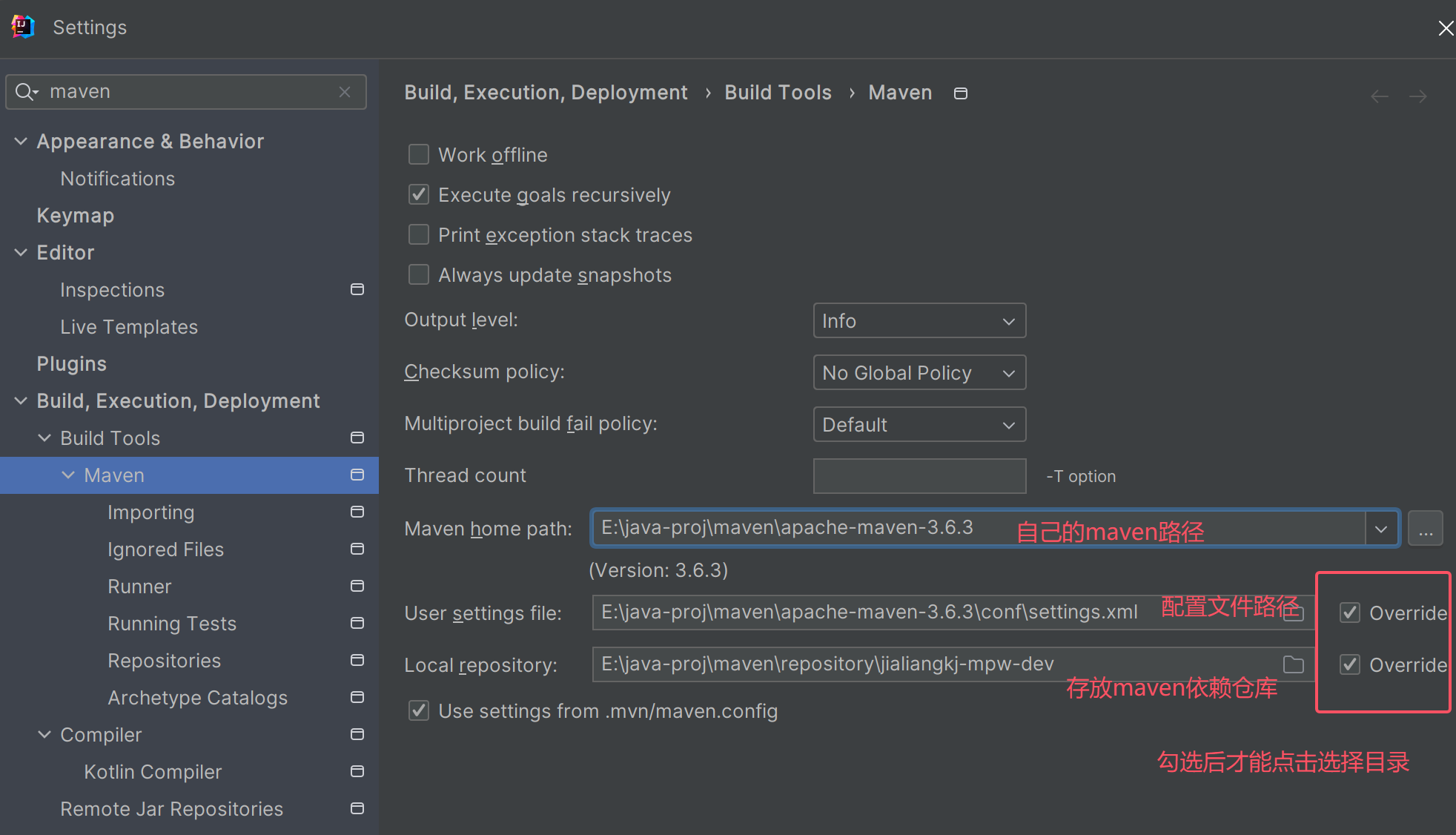Click the project icon beside Kotlin Compiler

coord(357,771)
